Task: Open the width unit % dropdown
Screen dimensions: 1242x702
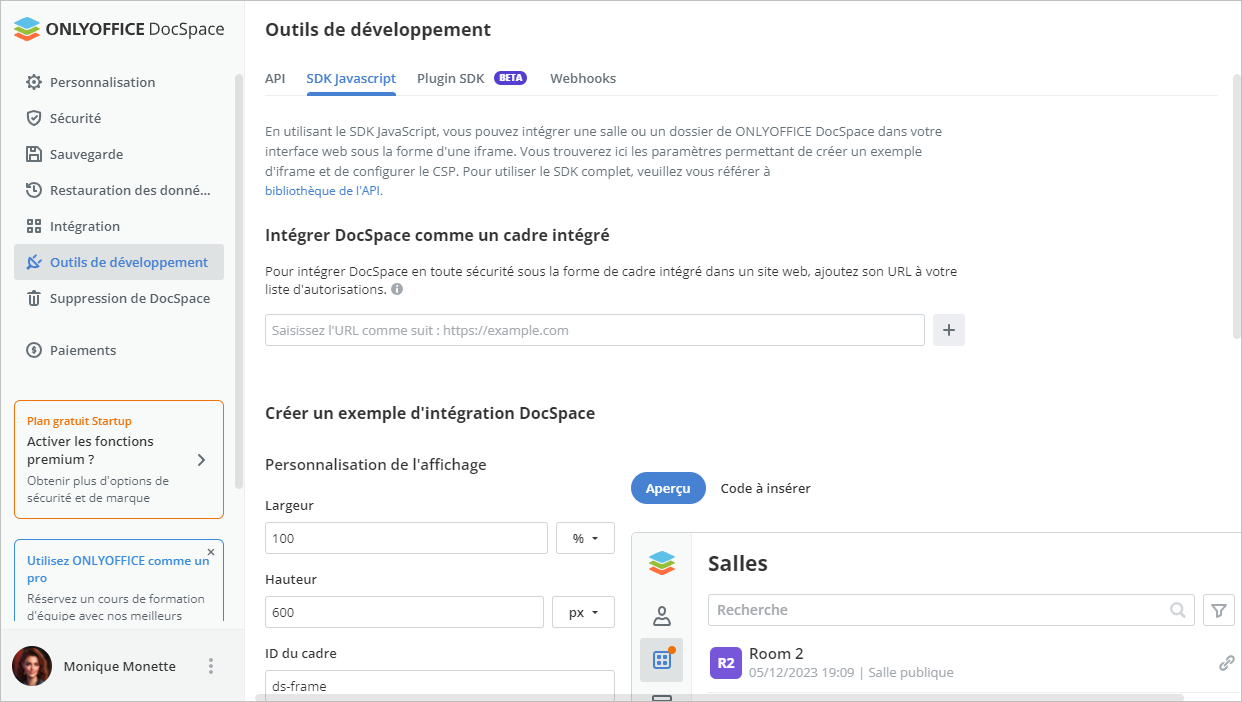Action: pyautogui.click(x=585, y=538)
